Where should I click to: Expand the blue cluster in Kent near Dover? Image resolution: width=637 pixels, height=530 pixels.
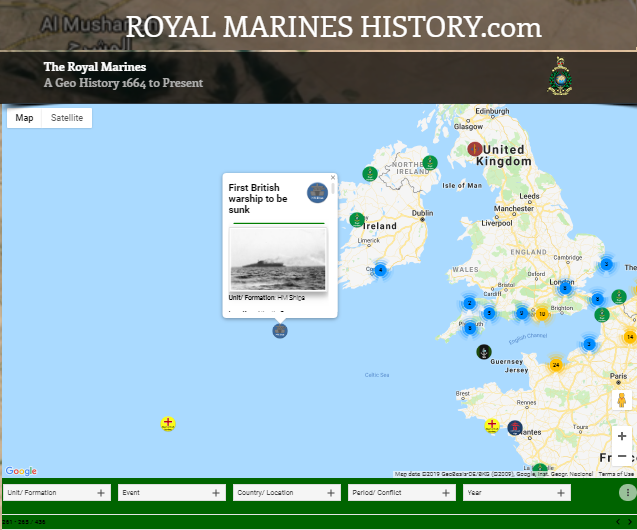pyautogui.click(x=597, y=299)
